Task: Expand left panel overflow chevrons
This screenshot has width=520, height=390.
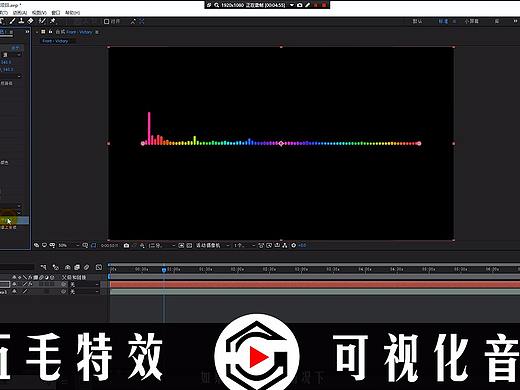Action: tap(27, 32)
